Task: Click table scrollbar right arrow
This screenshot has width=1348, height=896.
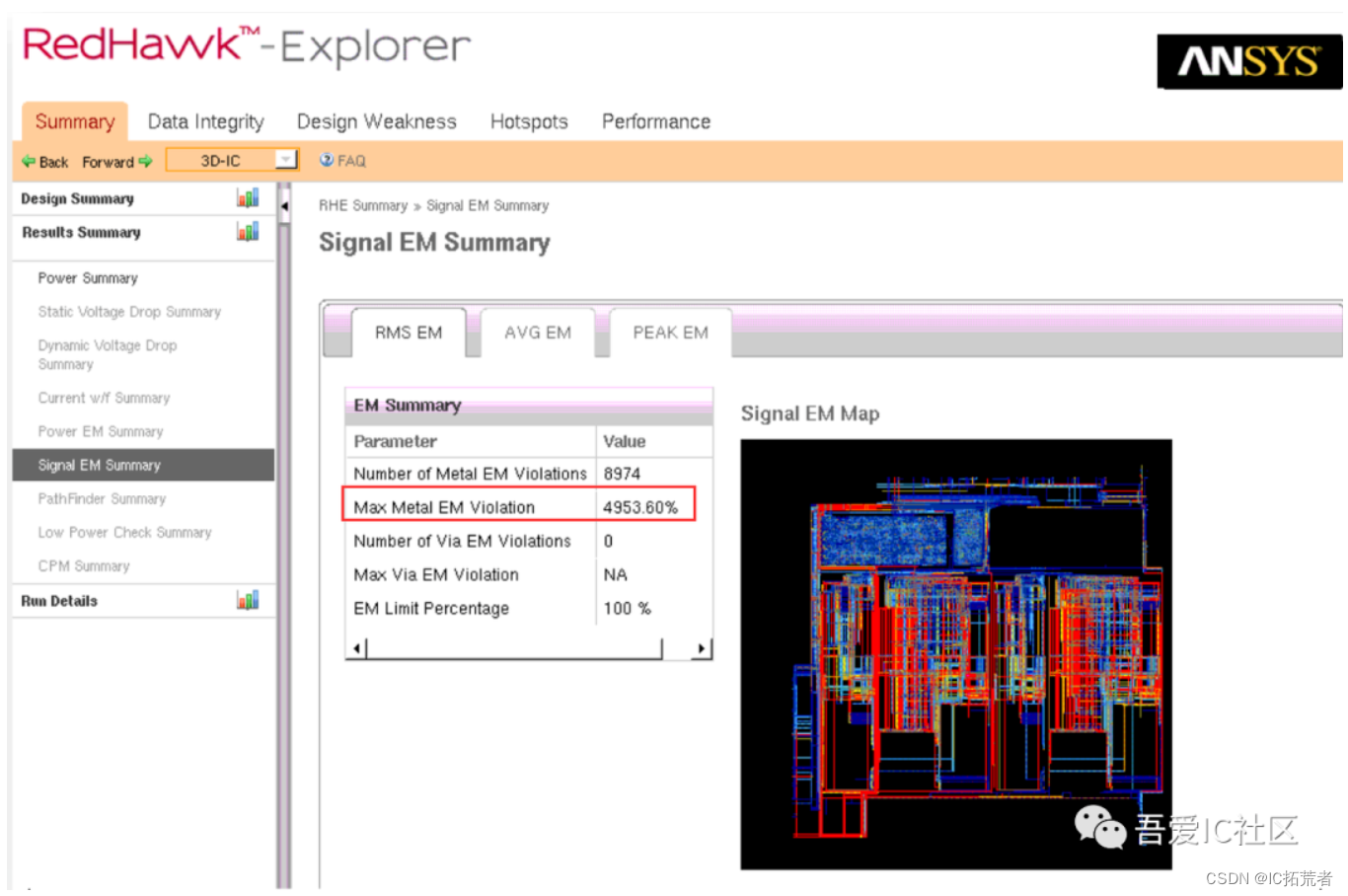Action: [701, 648]
